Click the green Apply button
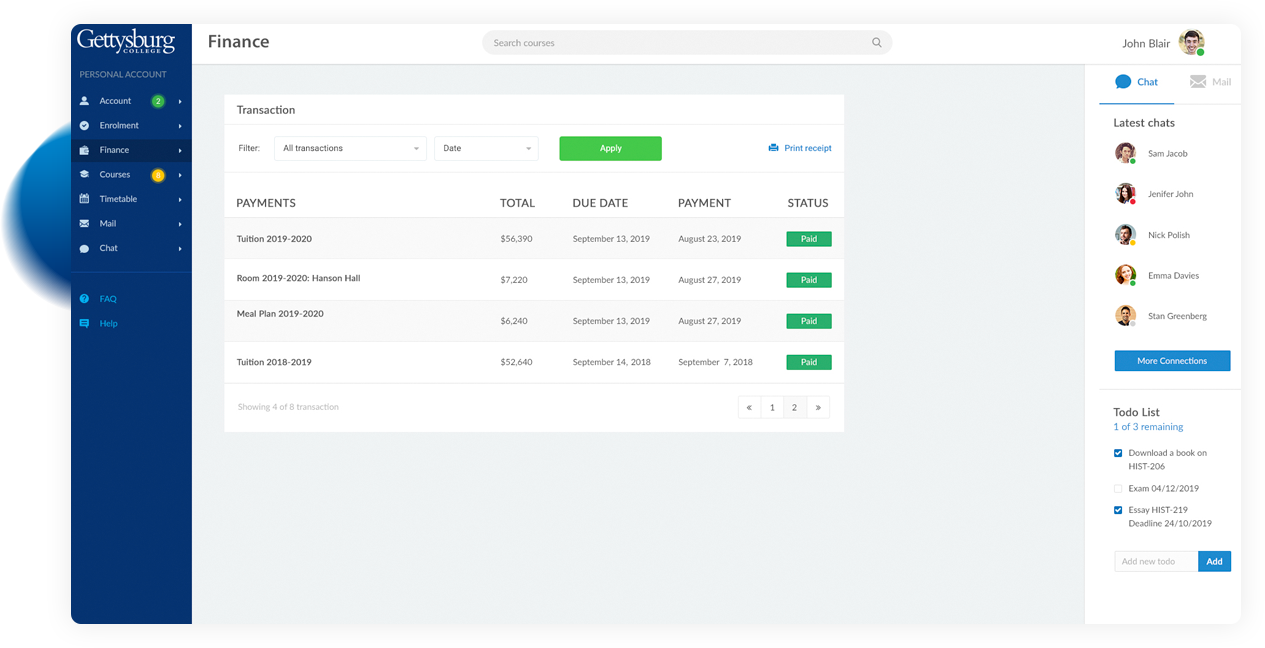The image size is (1265, 648). click(x=610, y=148)
